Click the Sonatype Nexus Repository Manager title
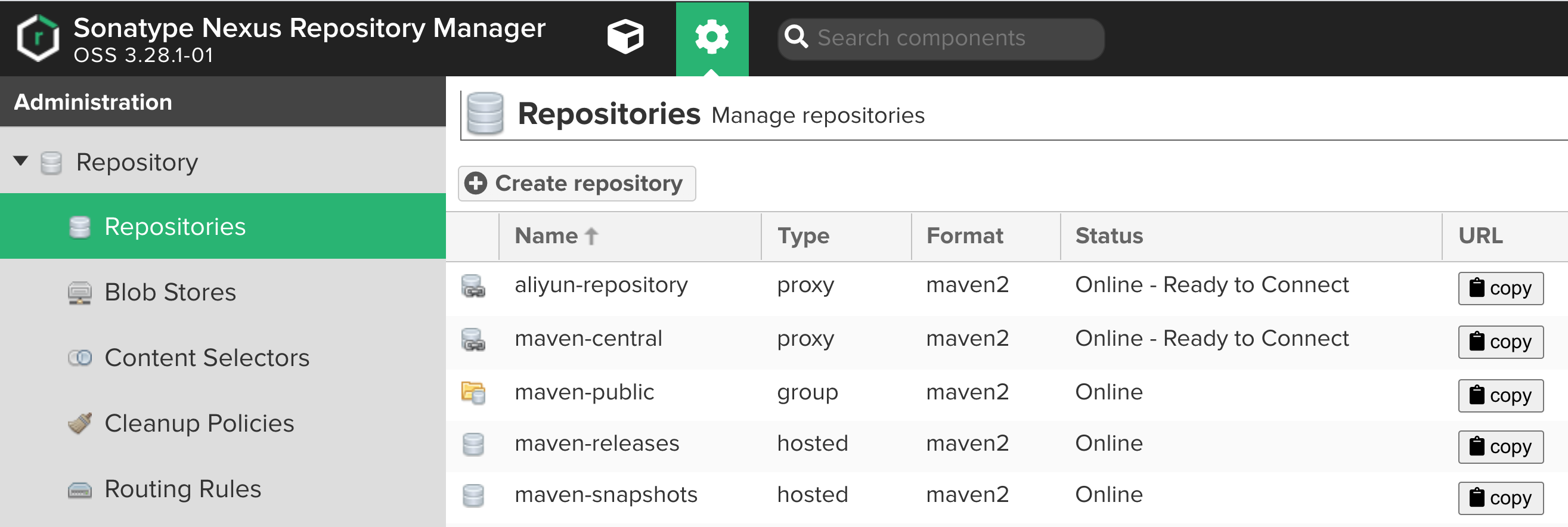This screenshot has height=527, width=1568. [x=309, y=28]
